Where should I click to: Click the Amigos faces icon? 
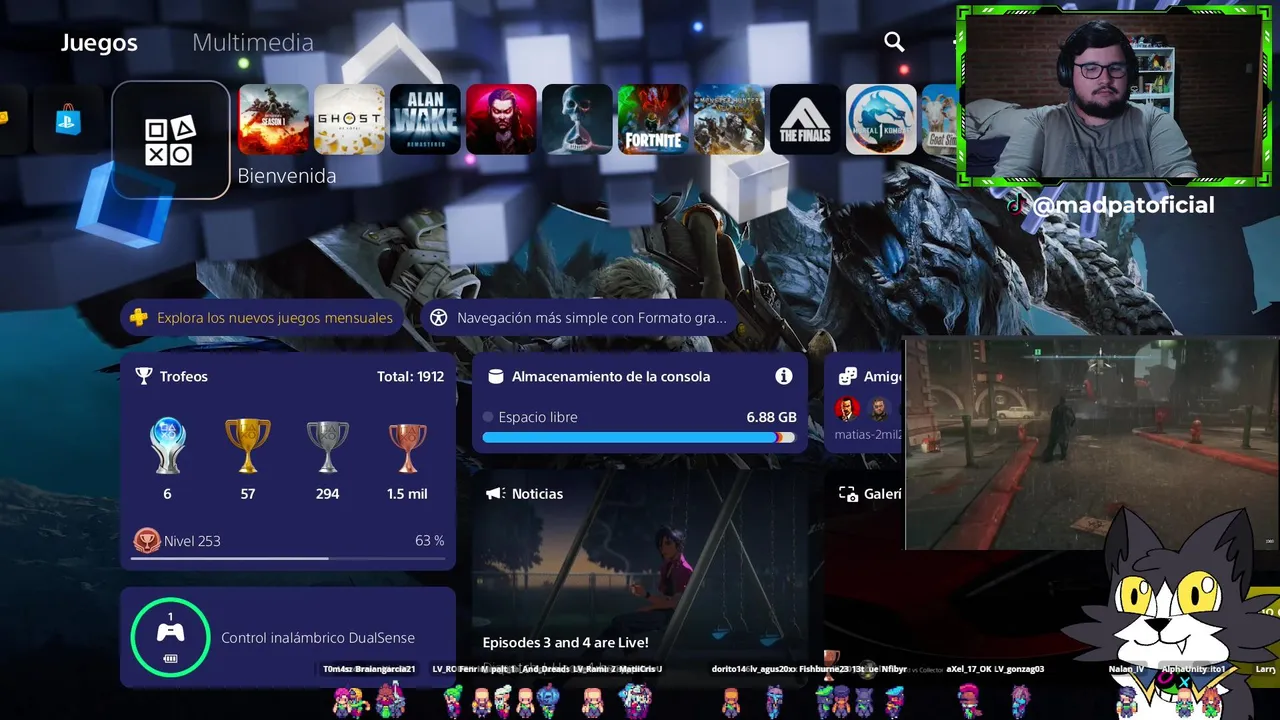[848, 376]
